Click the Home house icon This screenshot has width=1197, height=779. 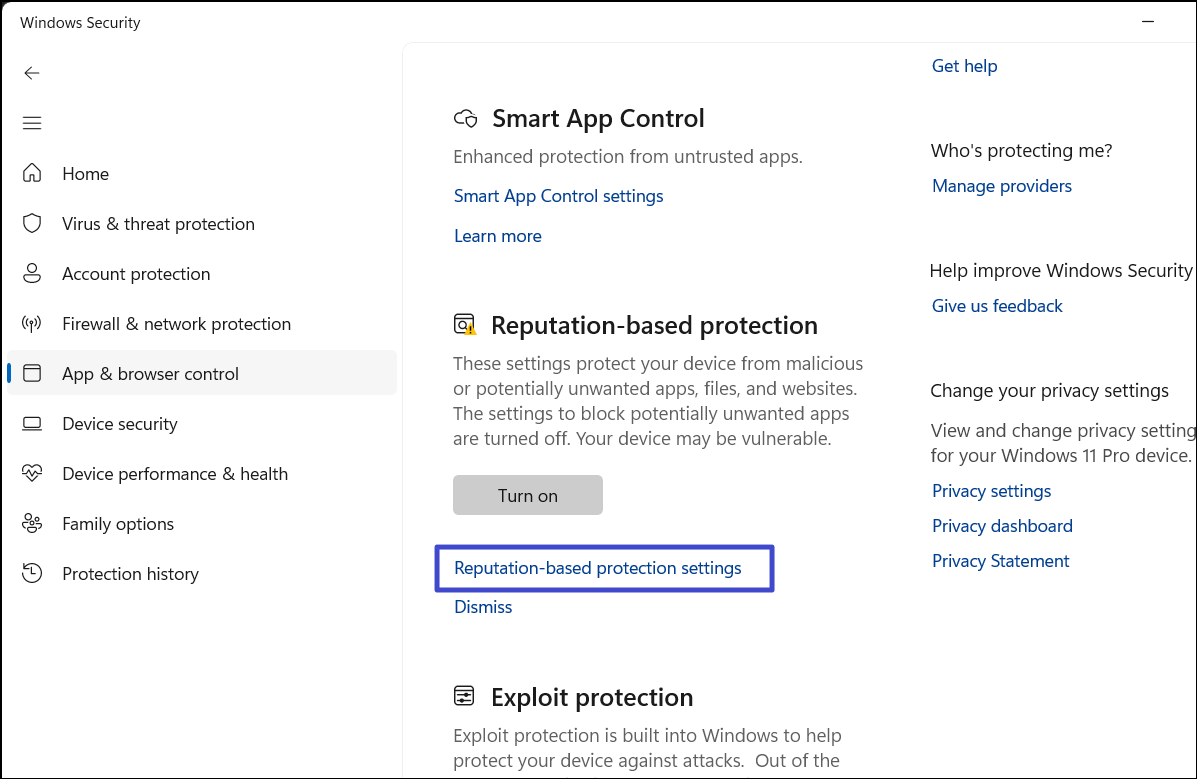click(x=32, y=173)
